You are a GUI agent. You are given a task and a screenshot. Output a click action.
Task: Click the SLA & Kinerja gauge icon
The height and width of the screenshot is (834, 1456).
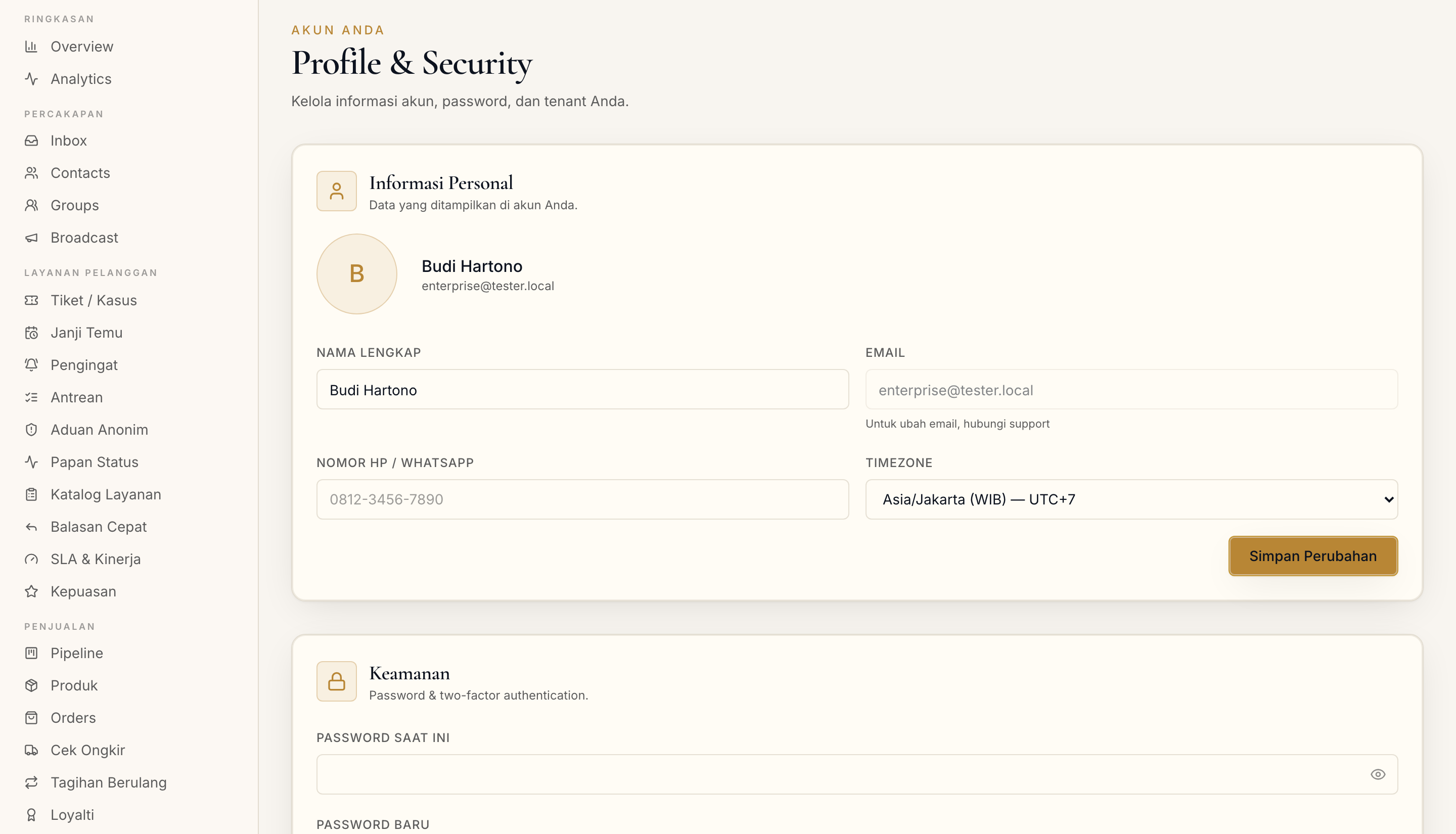31,559
